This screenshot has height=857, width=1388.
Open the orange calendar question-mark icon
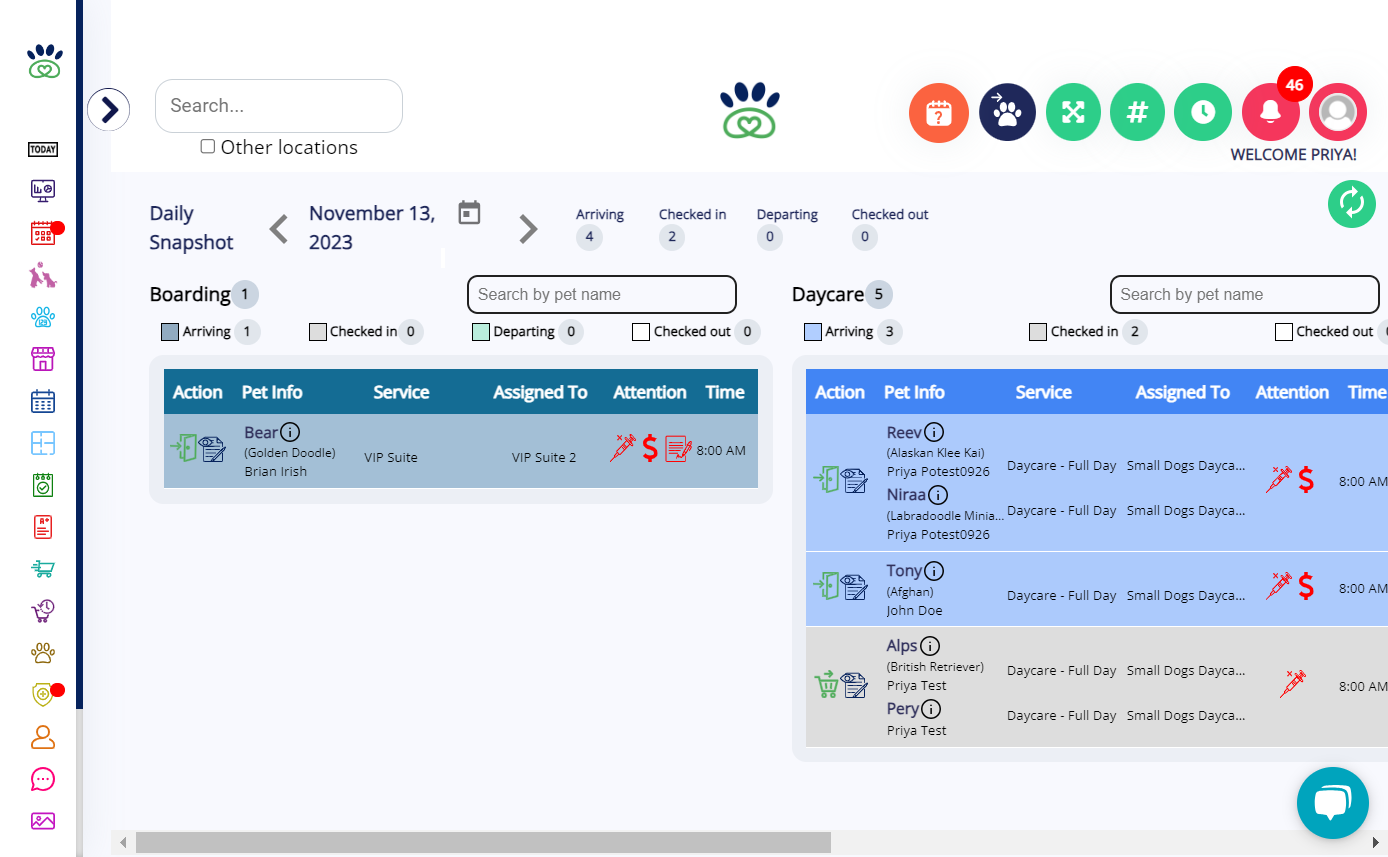pyautogui.click(x=939, y=113)
